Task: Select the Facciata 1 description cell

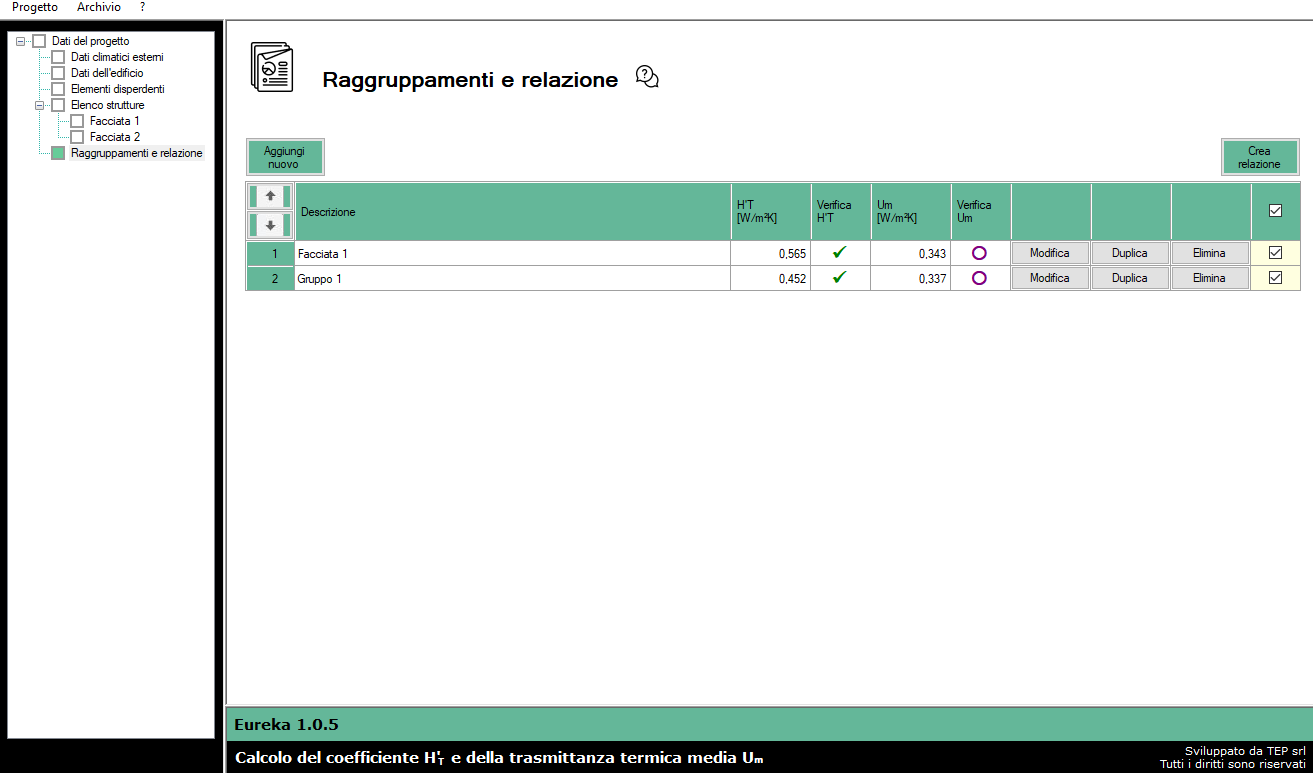Action: tap(512, 254)
